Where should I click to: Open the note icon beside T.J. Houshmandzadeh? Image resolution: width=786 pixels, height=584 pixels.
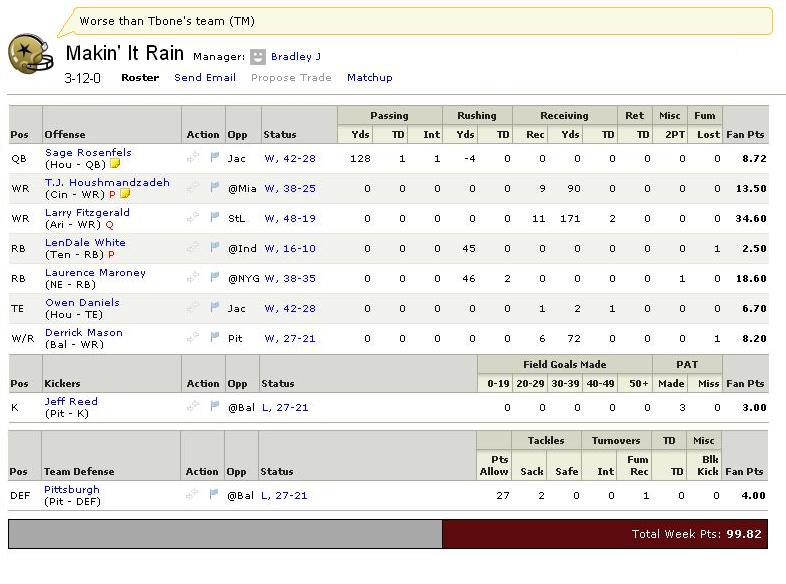125,193
